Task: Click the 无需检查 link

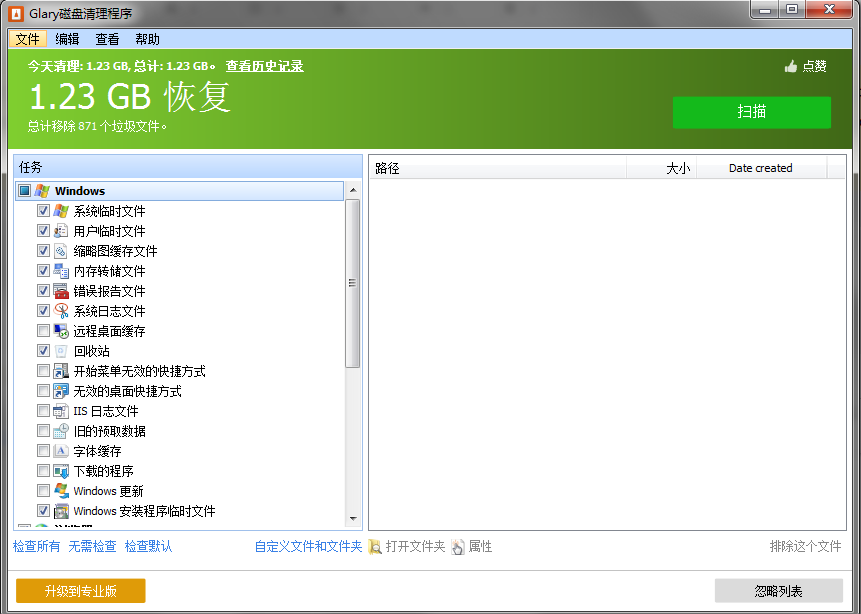Action: (92, 546)
